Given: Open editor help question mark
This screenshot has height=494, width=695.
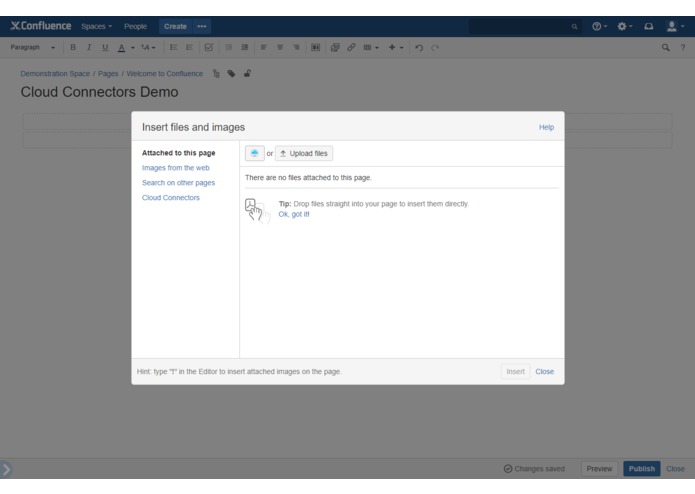Looking at the screenshot, I should pyautogui.click(x=683, y=47).
